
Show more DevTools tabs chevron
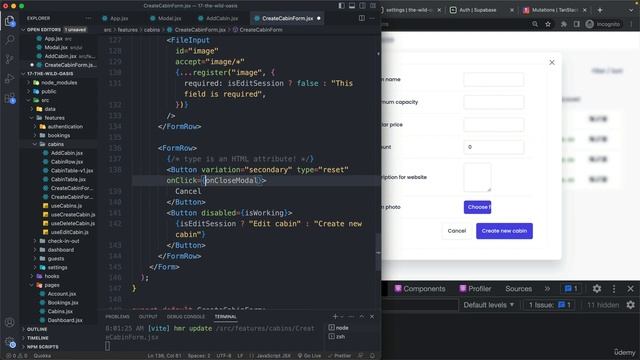(547, 289)
